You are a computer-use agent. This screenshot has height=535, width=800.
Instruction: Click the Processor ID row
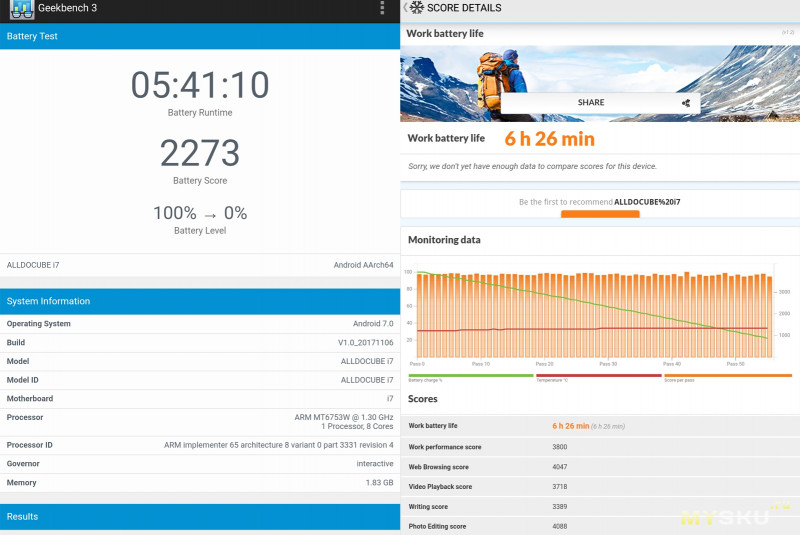tap(200, 445)
